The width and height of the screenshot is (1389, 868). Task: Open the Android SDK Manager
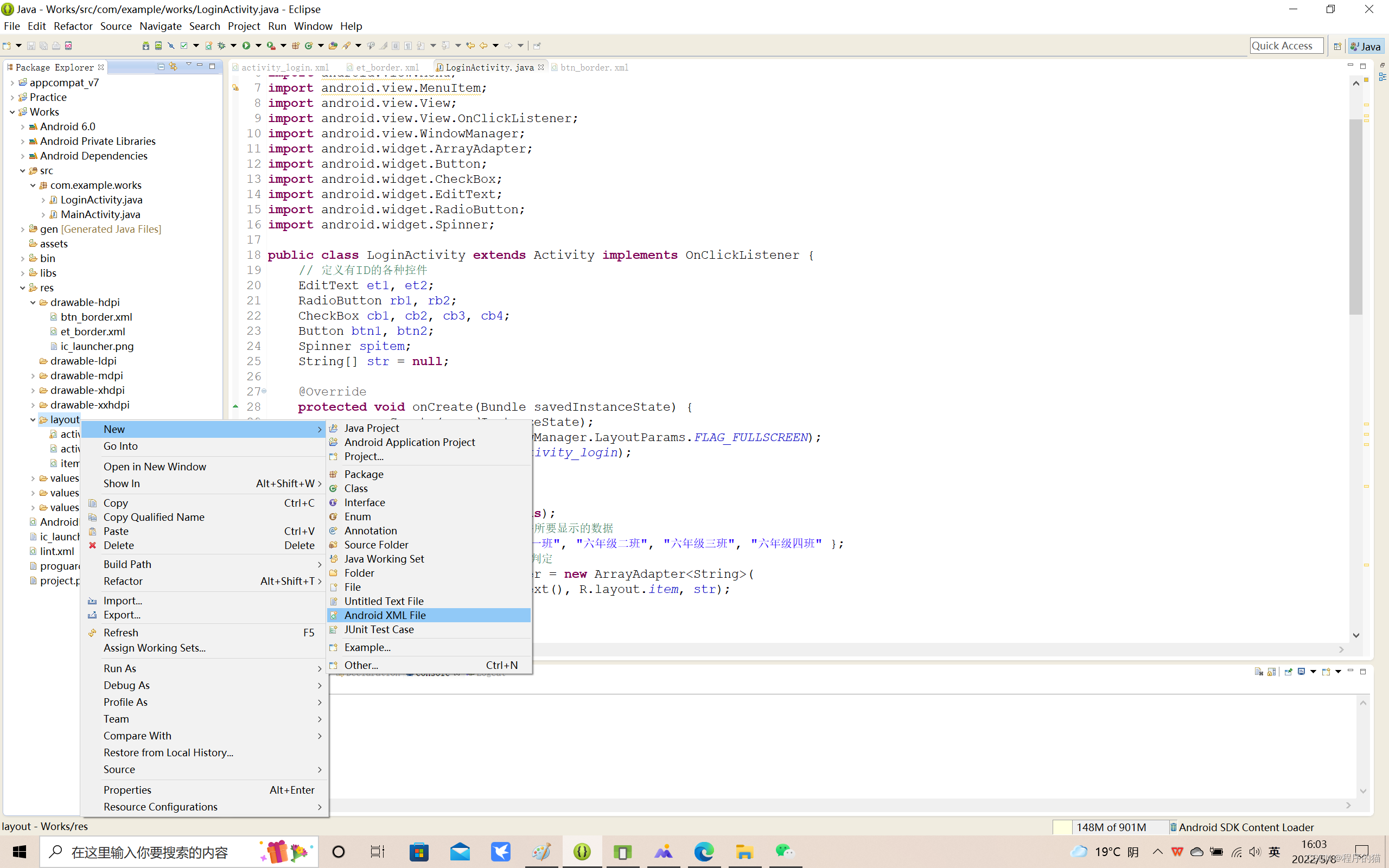146,46
